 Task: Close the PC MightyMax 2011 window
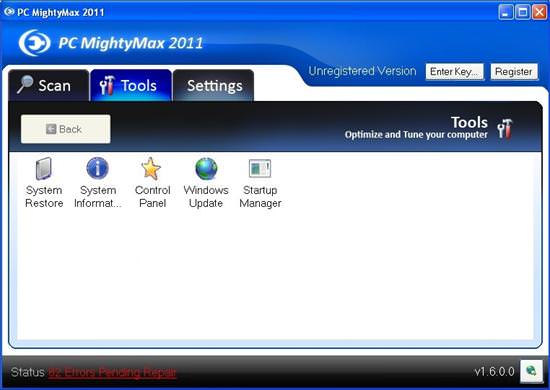click(x=539, y=12)
